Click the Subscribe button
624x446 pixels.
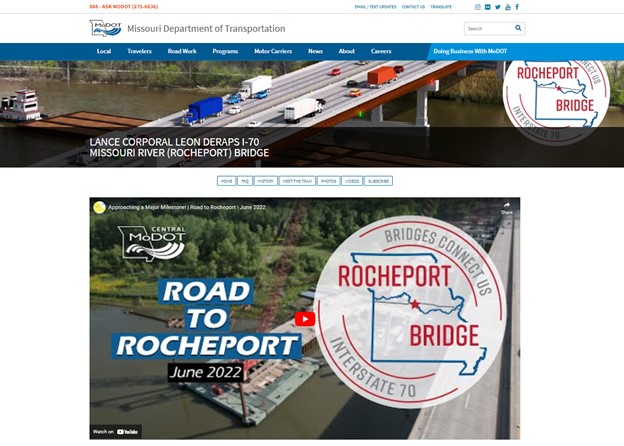pyautogui.click(x=378, y=181)
